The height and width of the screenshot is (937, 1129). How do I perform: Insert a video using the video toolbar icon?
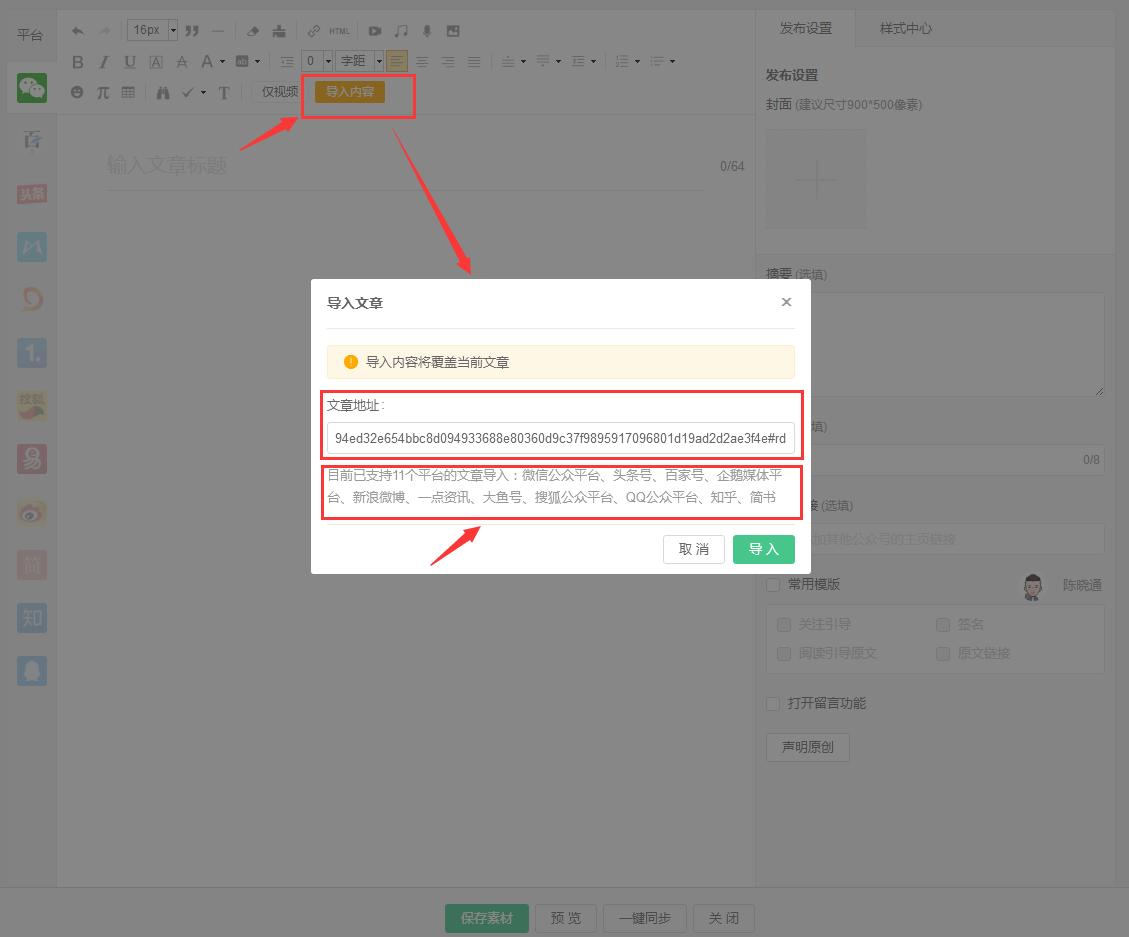374,31
